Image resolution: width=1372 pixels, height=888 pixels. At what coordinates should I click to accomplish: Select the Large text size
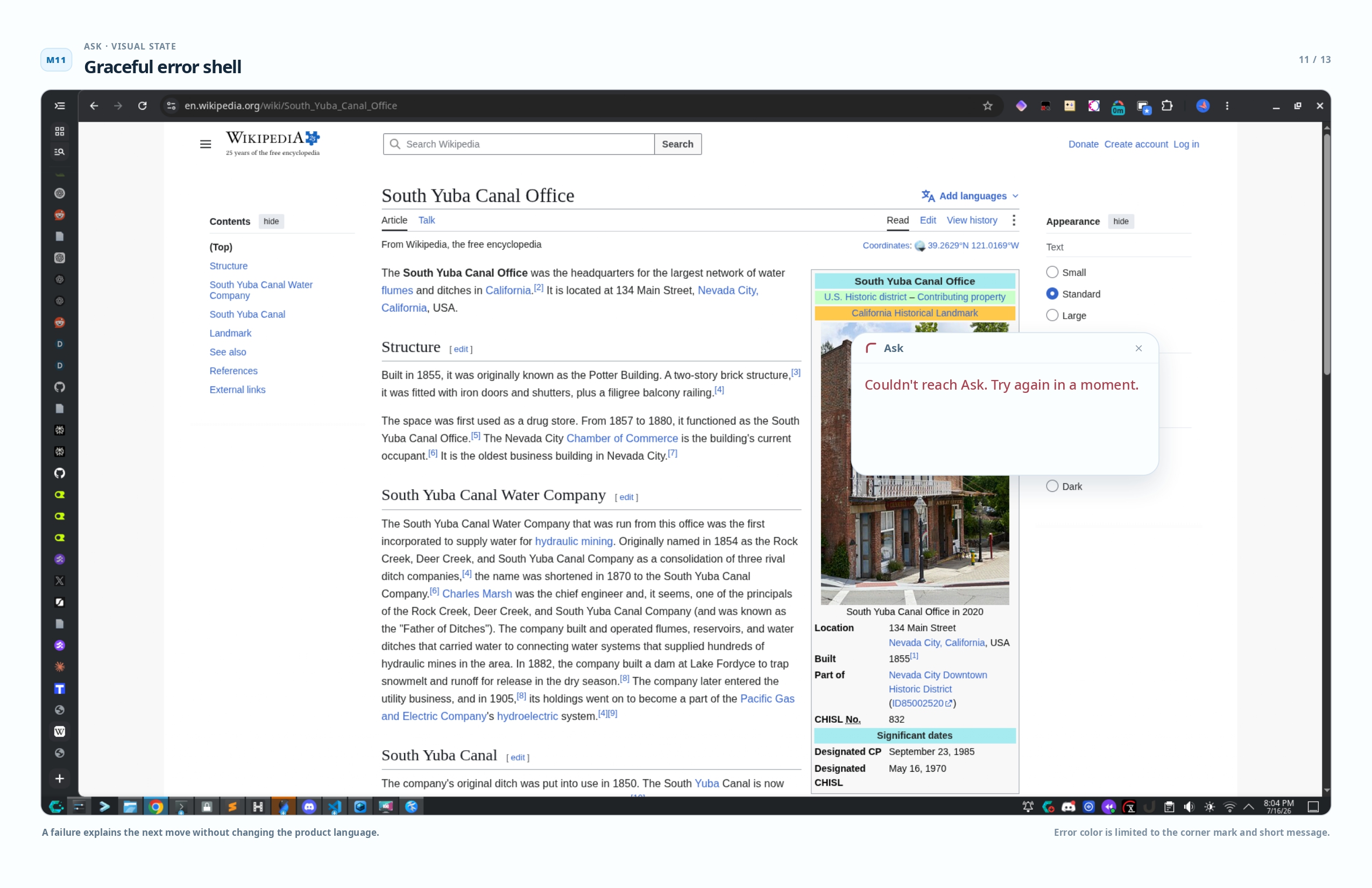coord(1052,315)
